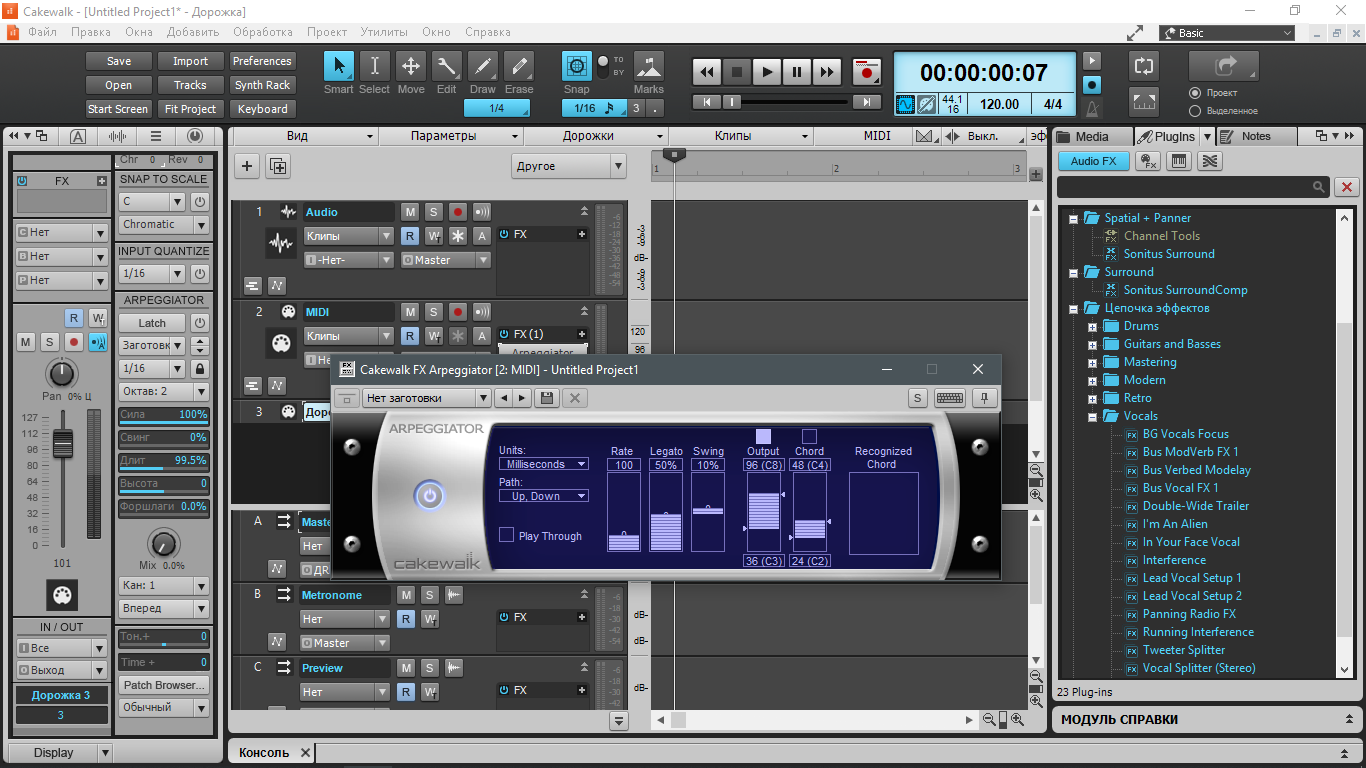Image resolution: width=1366 pixels, height=768 pixels.
Task: Select the Smart tool arrow
Action: point(339,66)
